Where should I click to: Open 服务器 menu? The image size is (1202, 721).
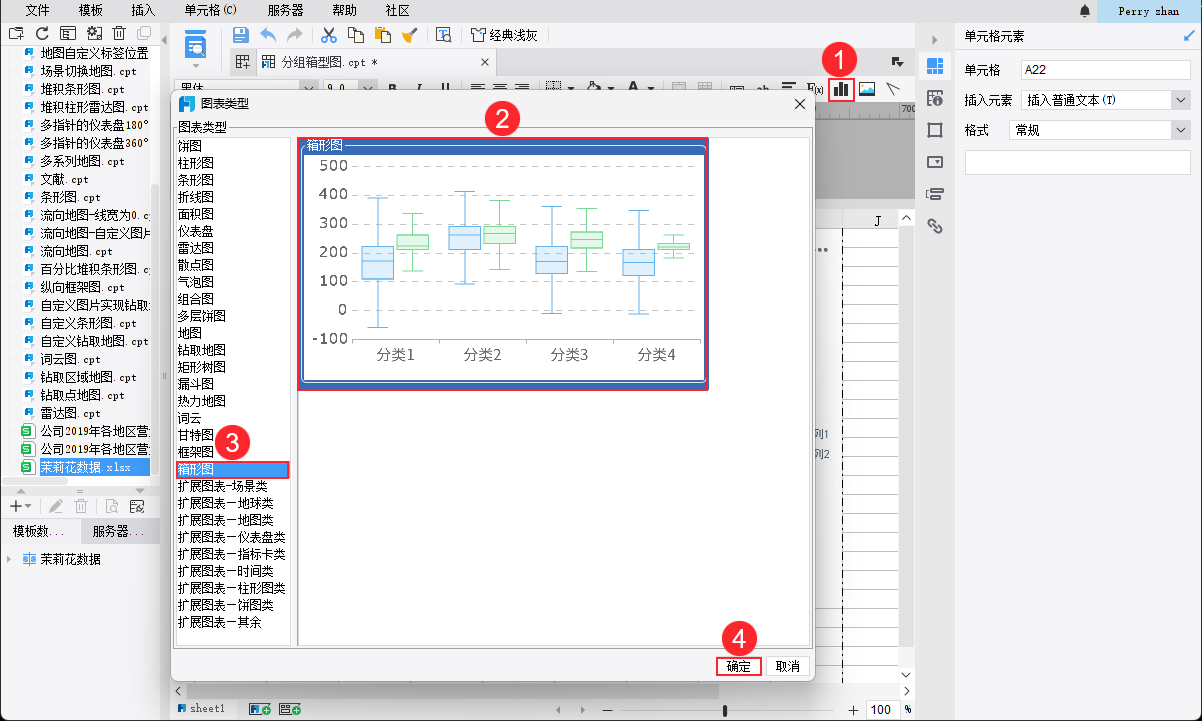coord(286,10)
